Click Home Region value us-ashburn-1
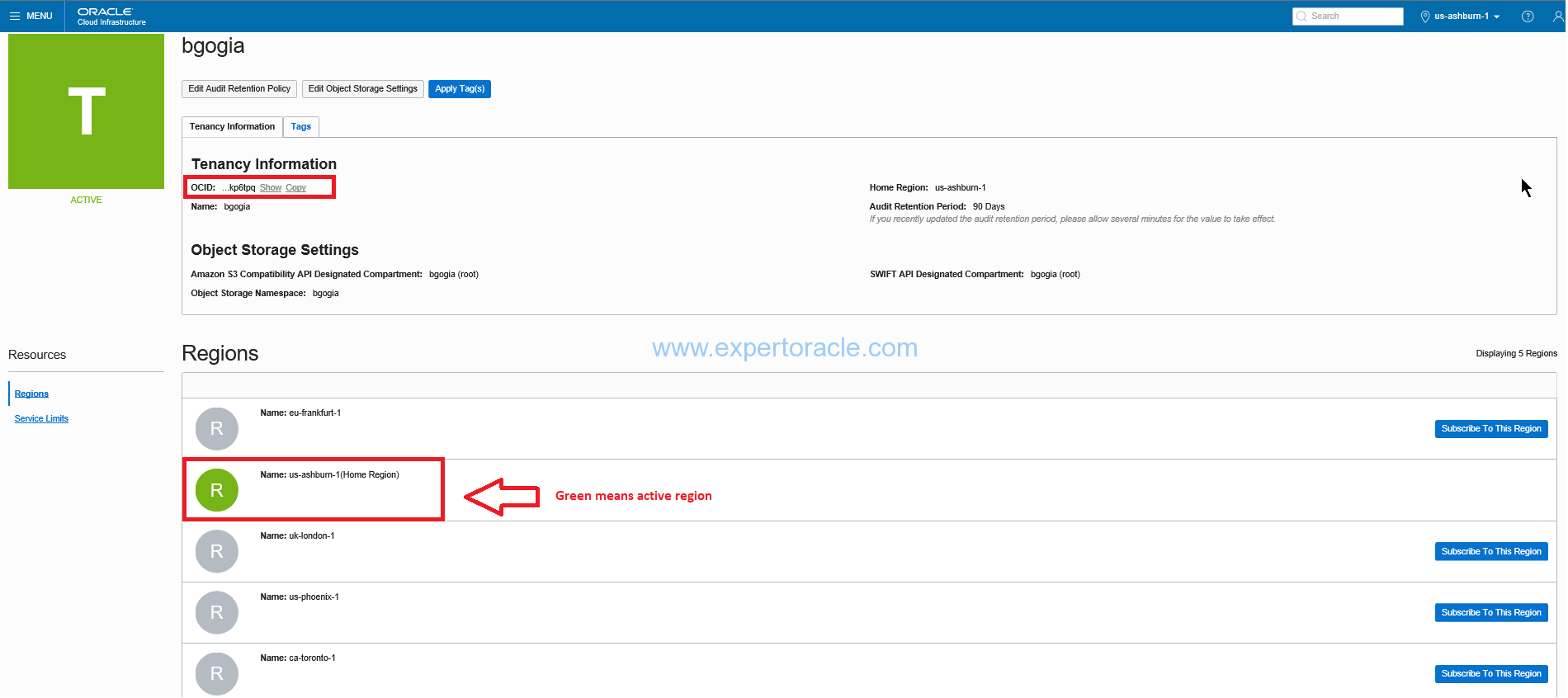 click(x=960, y=187)
